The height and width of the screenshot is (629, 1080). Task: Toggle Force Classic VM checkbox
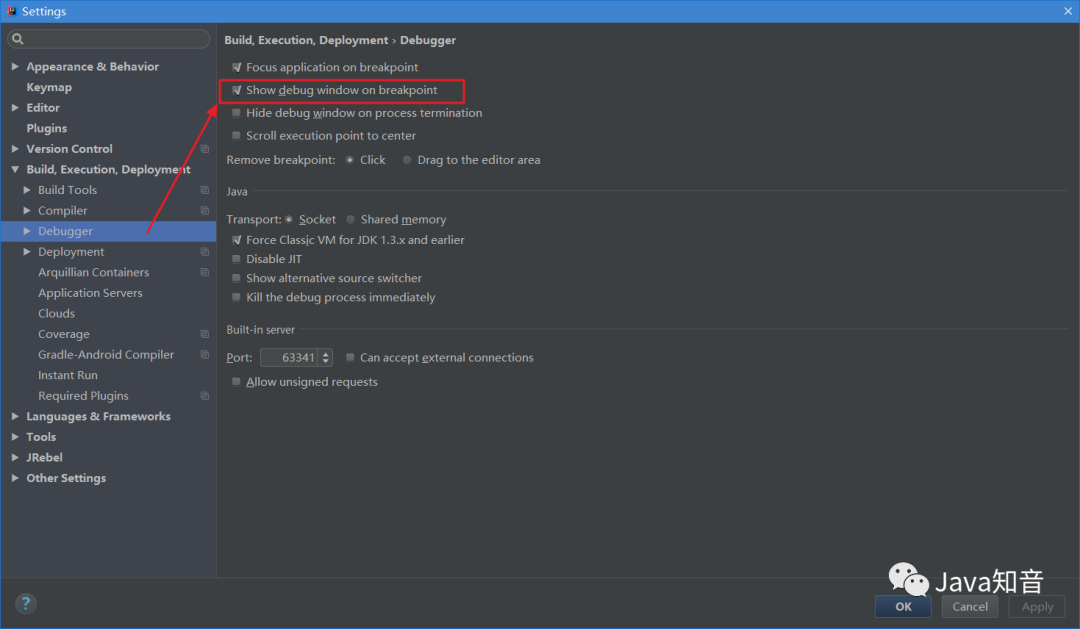(236, 240)
